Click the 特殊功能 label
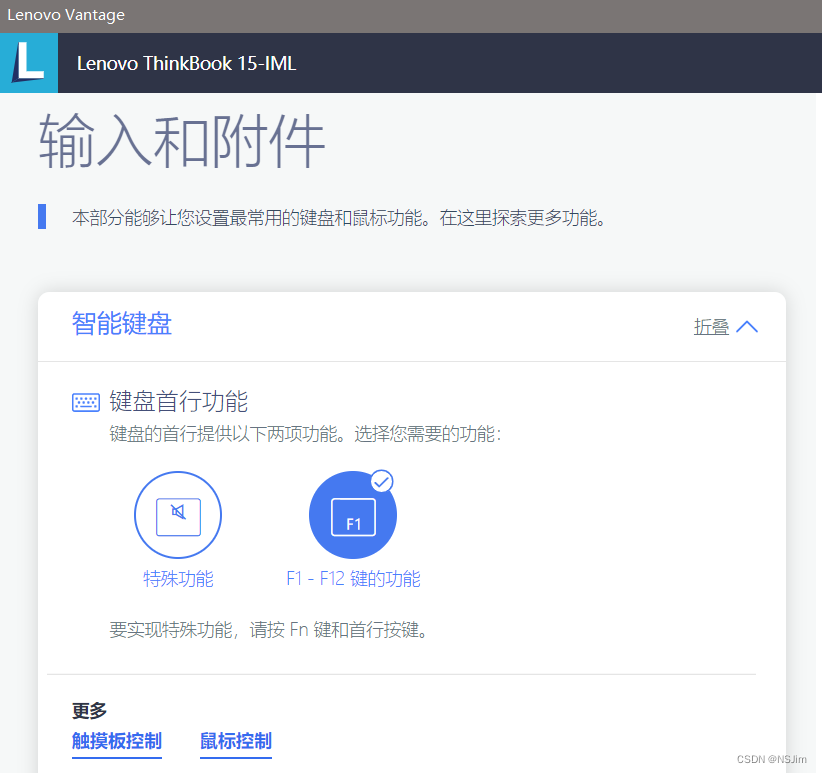 point(178,579)
